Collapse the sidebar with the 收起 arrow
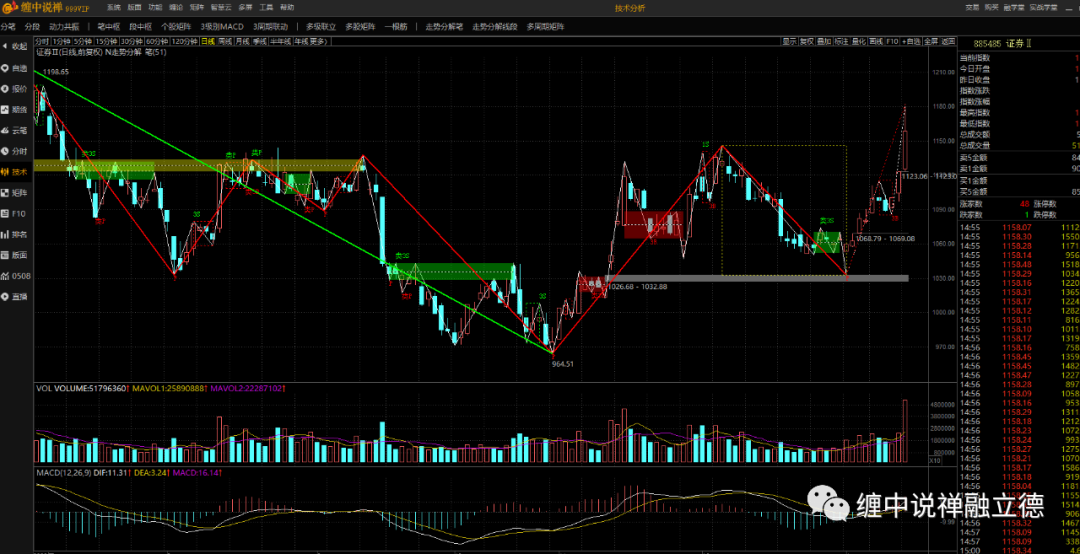 click(5, 46)
